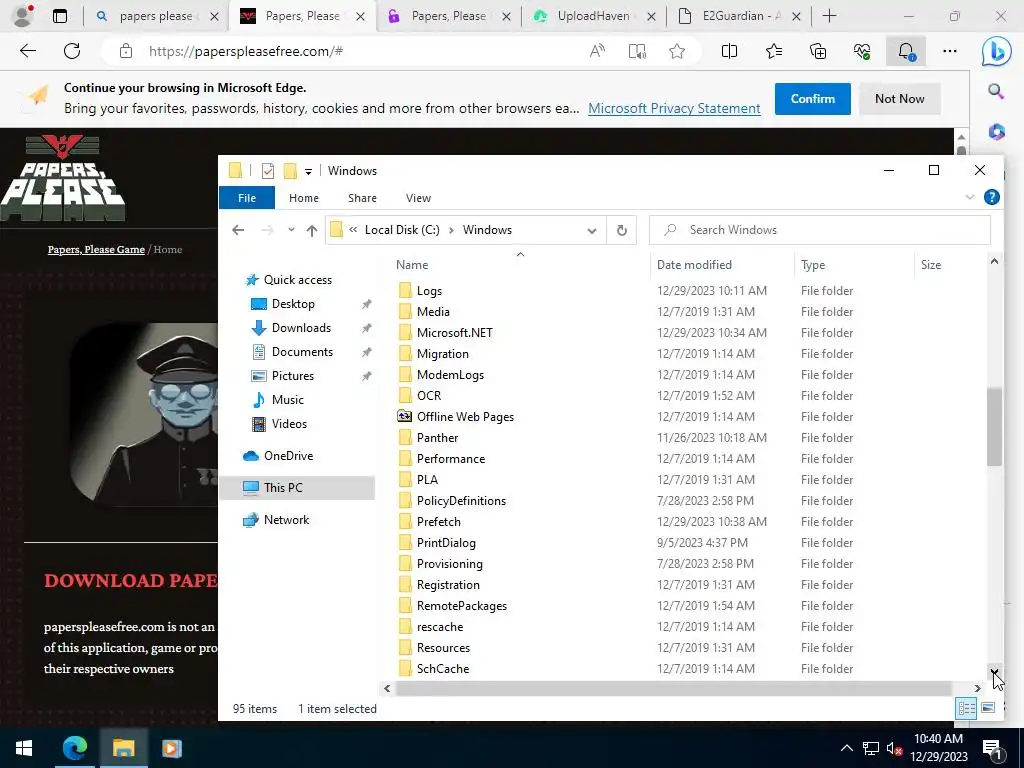Image resolution: width=1024 pixels, height=768 pixels.
Task: Click the Papers, Please Game breadcrumb link
Action: click(96, 249)
